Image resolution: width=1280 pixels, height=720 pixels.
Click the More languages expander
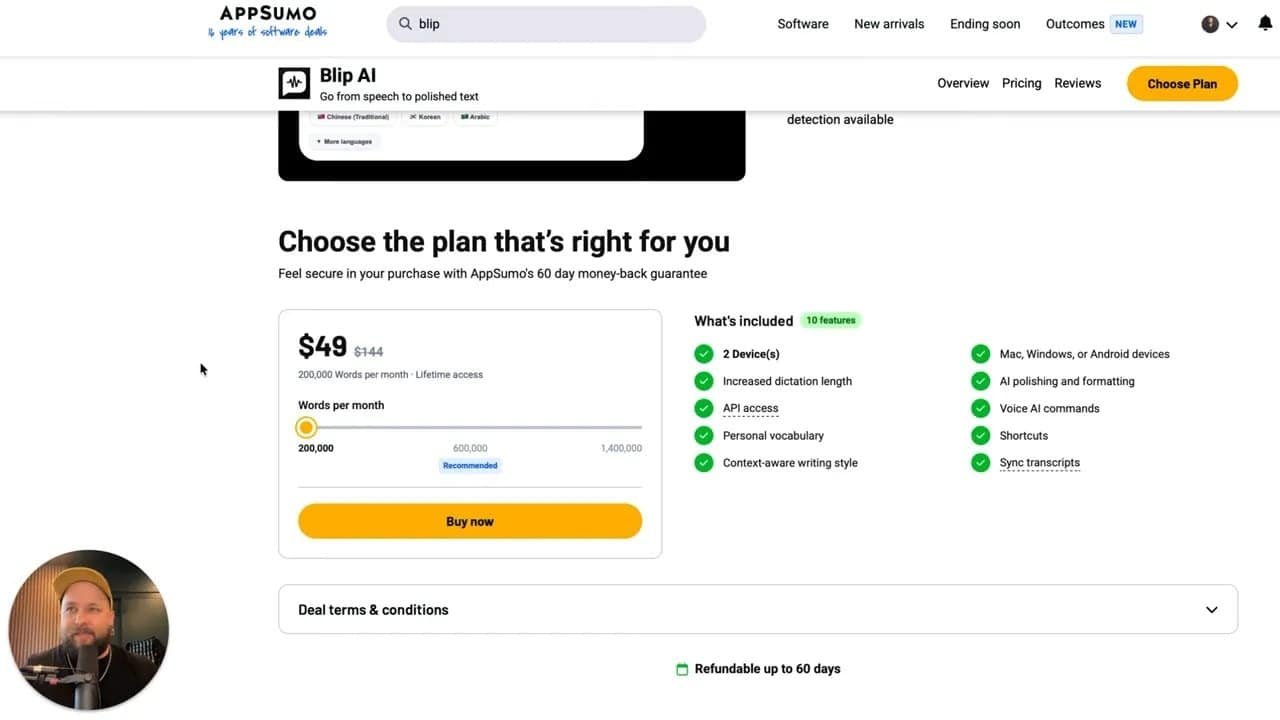coord(344,142)
